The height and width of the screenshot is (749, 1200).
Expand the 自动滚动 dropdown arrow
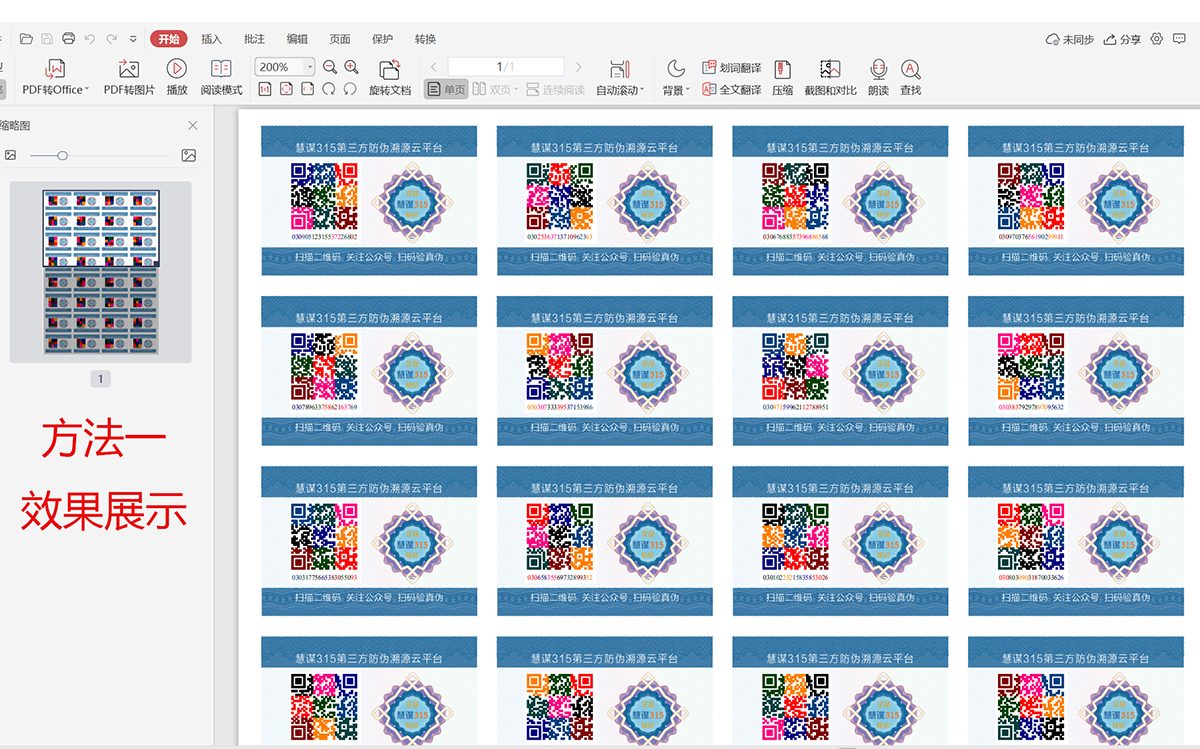coord(643,90)
